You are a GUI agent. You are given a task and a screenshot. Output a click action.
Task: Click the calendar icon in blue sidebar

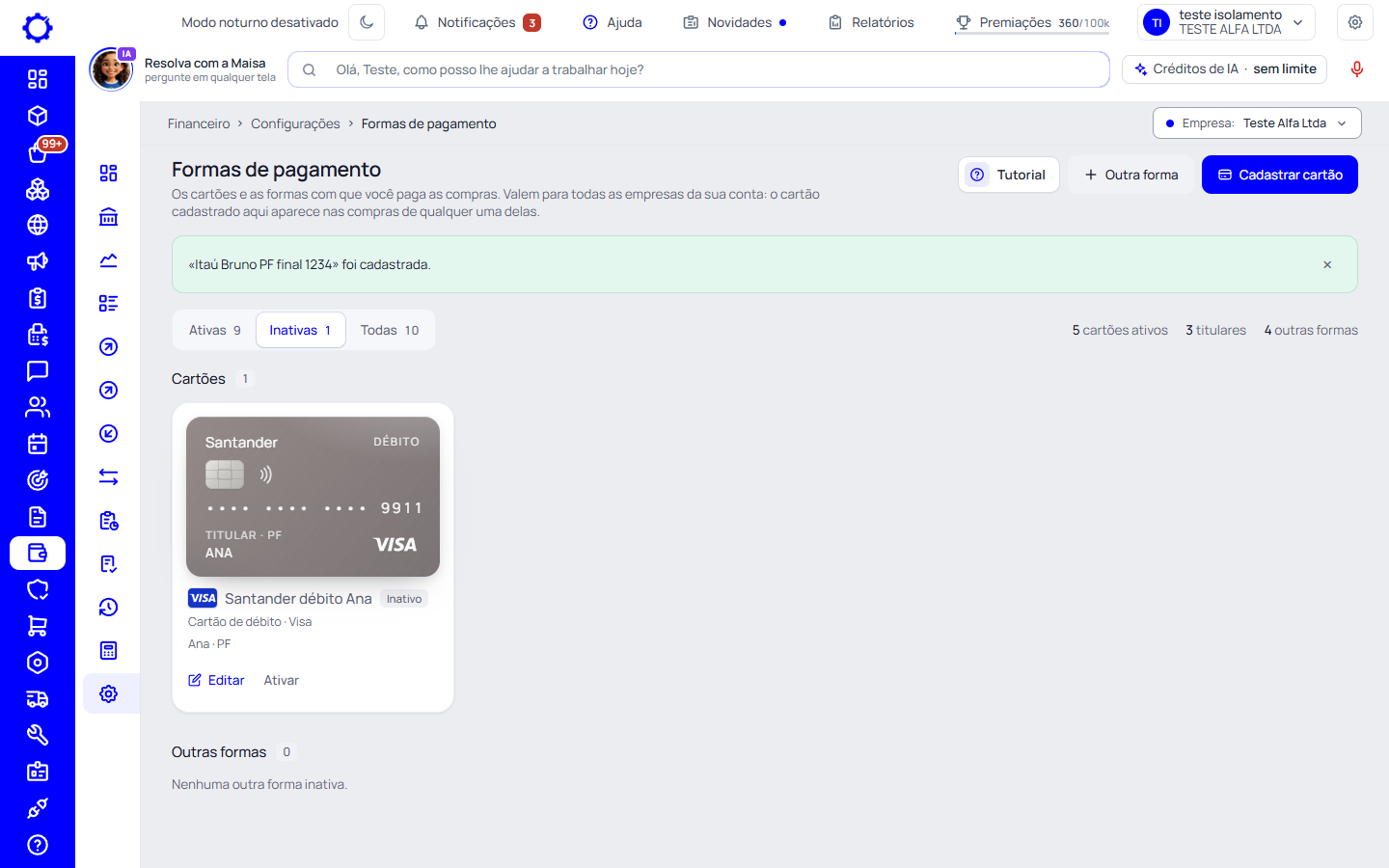[x=38, y=444]
